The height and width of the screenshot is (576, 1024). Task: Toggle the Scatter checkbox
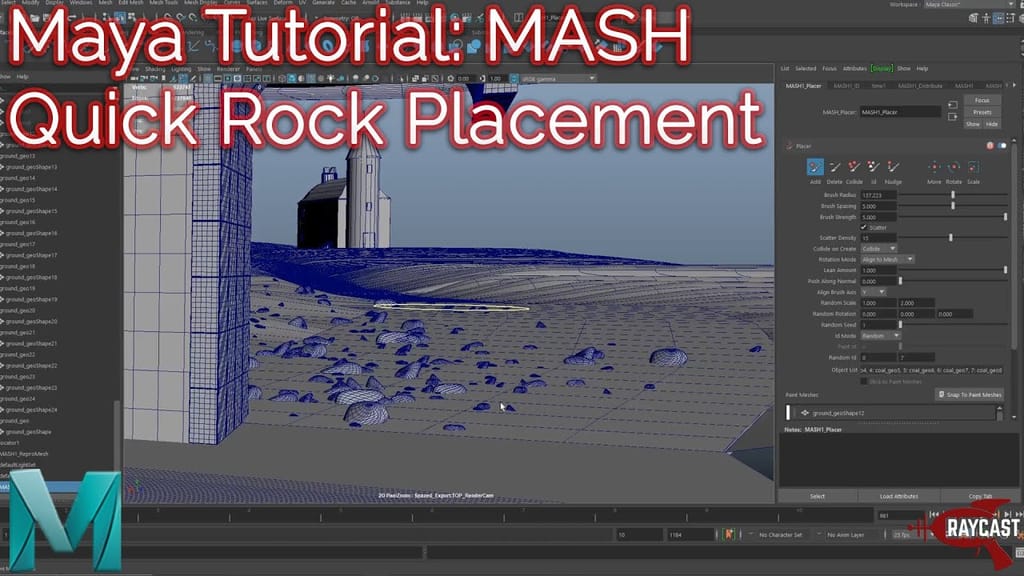coord(863,227)
